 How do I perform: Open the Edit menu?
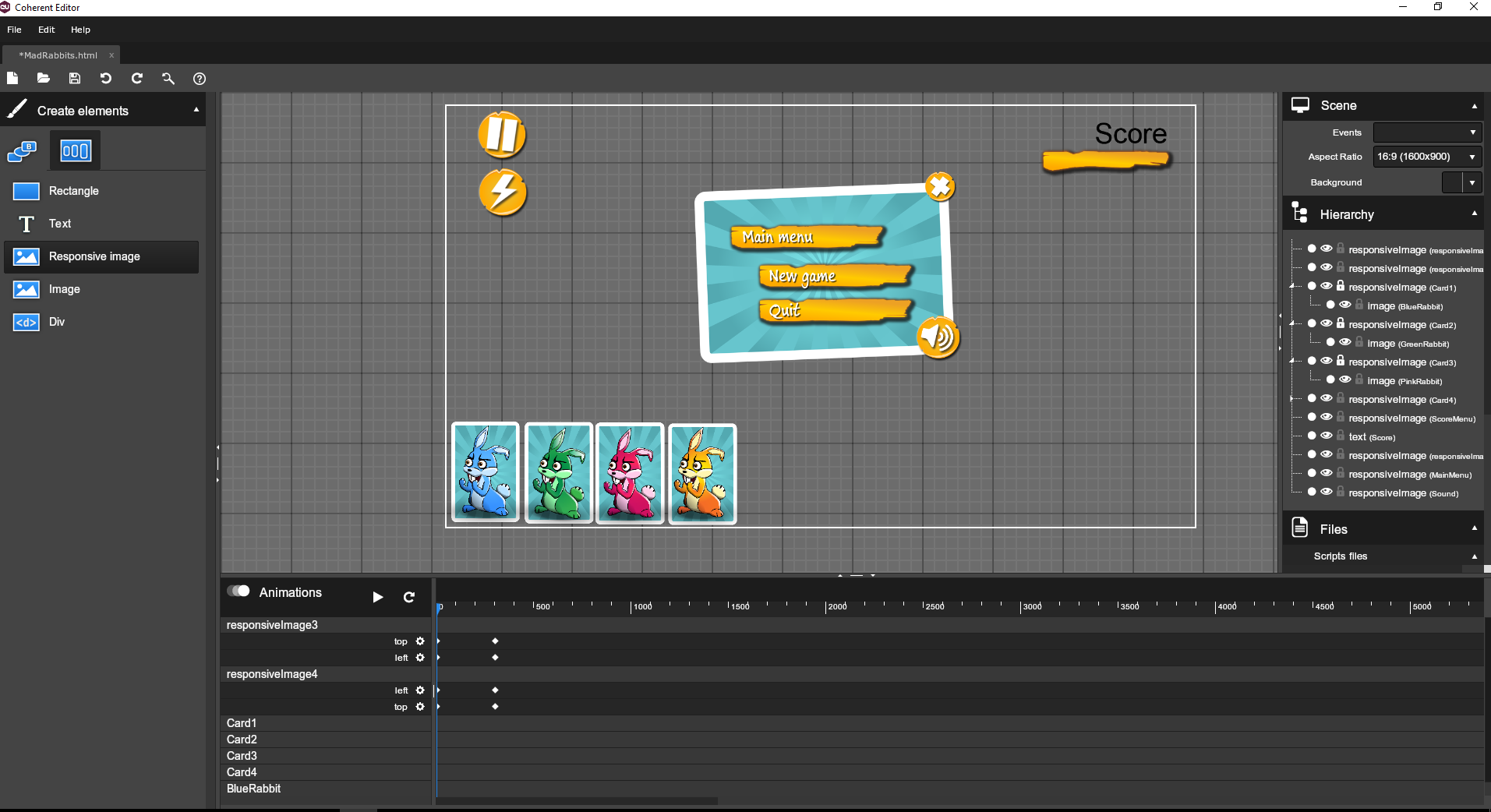point(46,30)
